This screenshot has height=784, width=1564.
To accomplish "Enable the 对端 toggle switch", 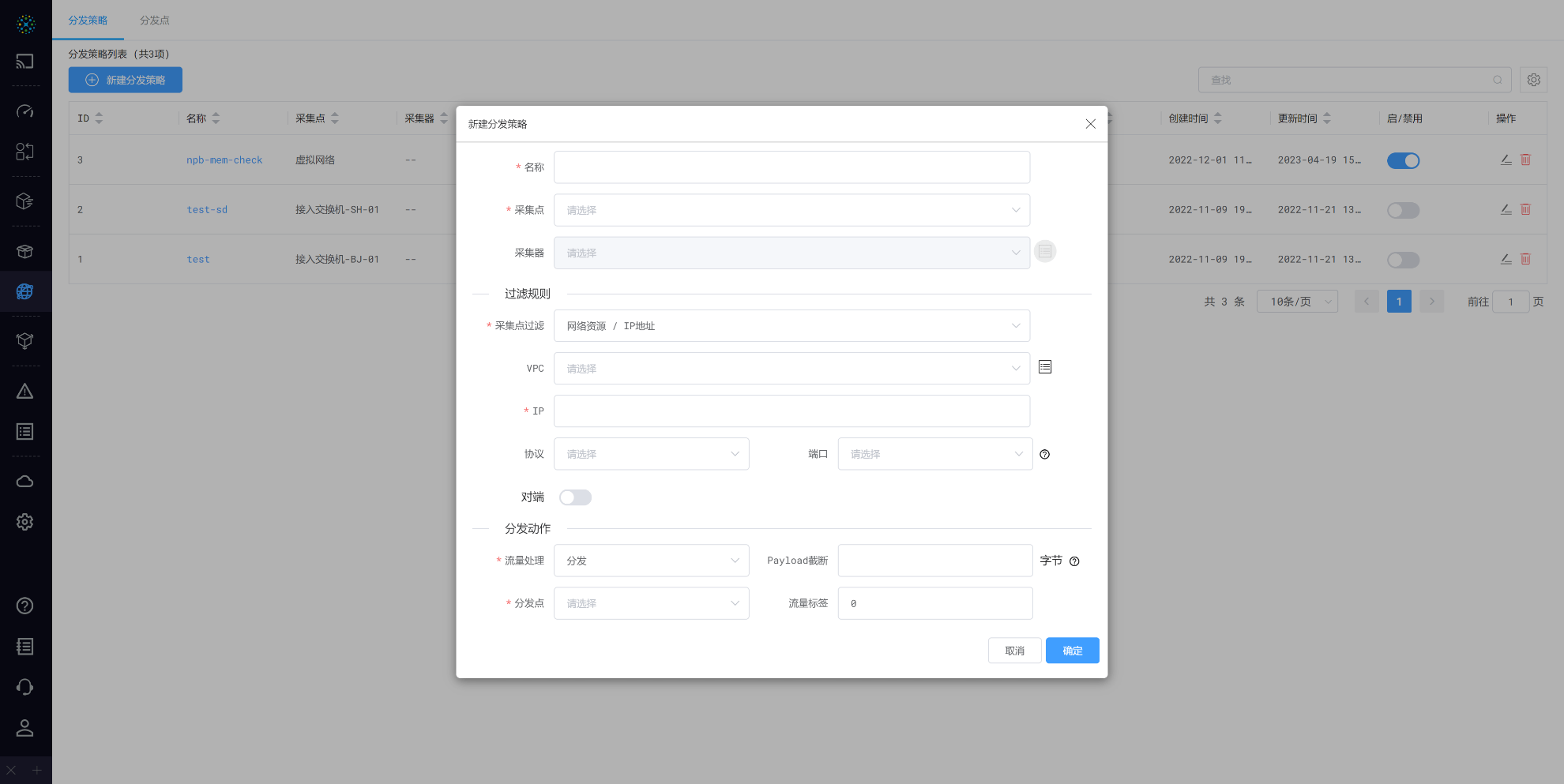I will pyautogui.click(x=575, y=497).
